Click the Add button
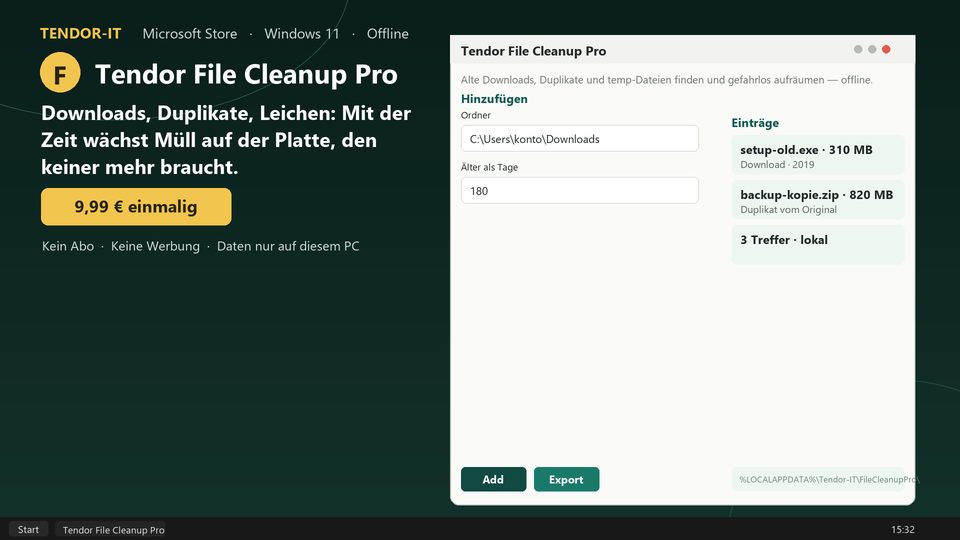 click(x=493, y=479)
